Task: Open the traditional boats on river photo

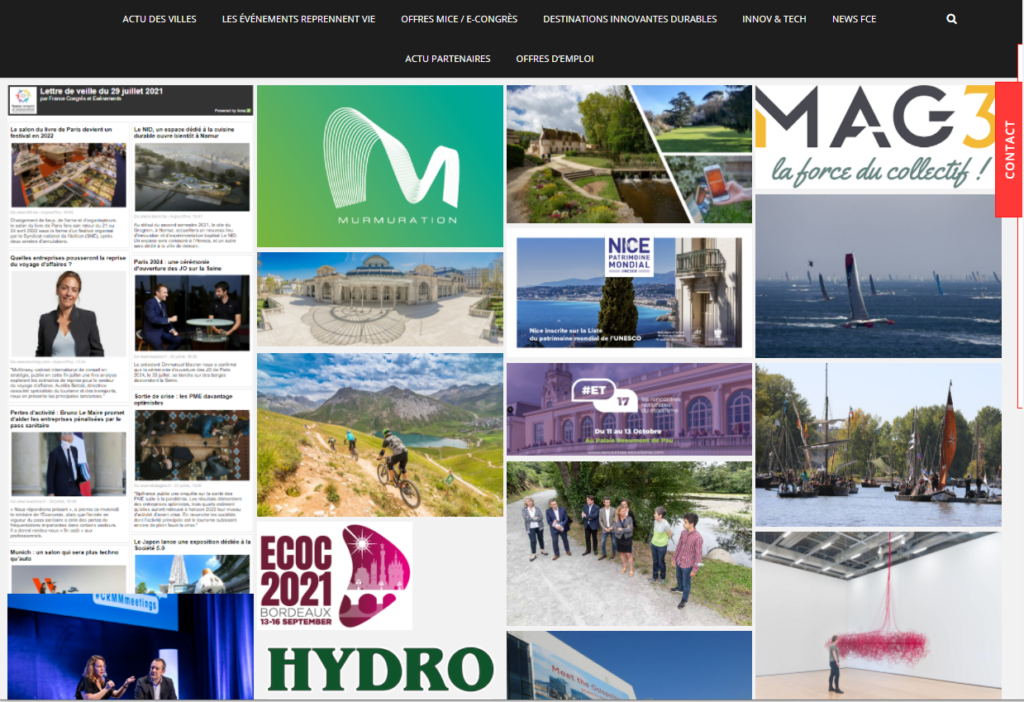Action: point(878,445)
